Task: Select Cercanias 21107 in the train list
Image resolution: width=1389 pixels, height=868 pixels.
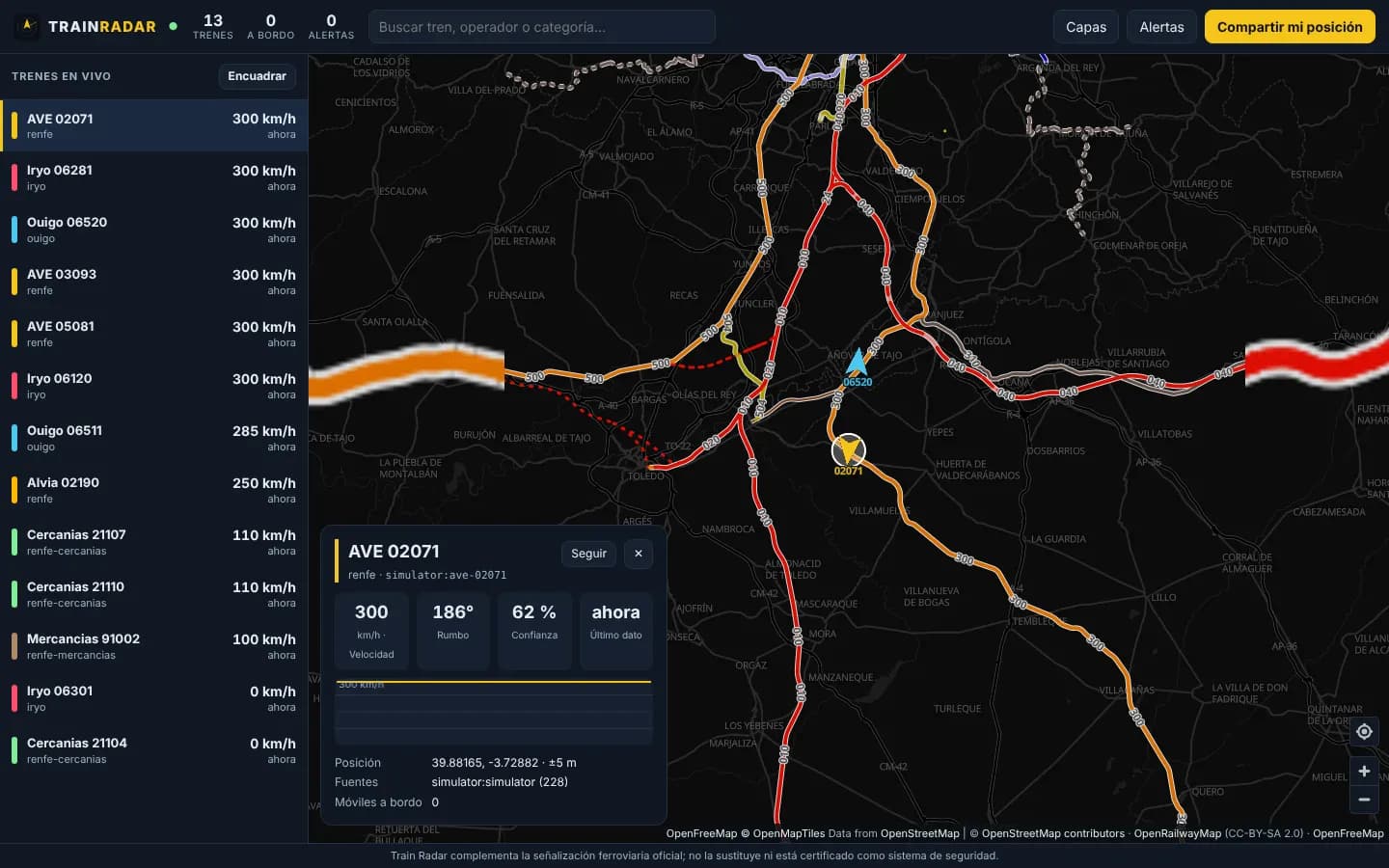Action: [x=154, y=542]
